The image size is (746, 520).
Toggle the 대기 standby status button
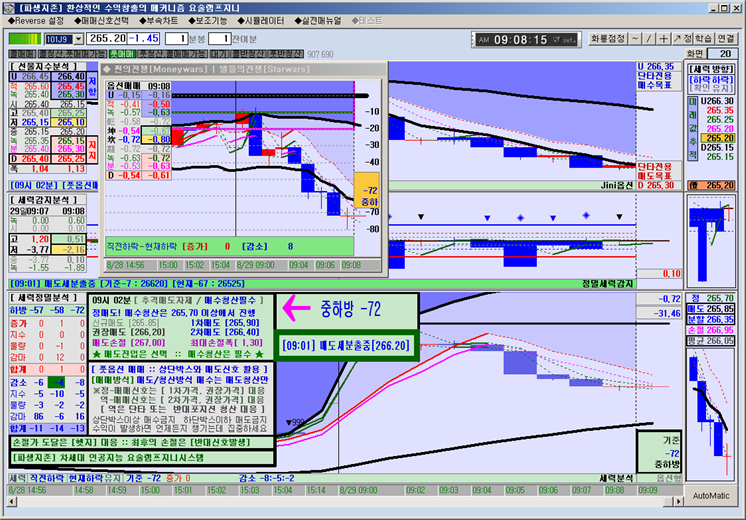(219, 54)
